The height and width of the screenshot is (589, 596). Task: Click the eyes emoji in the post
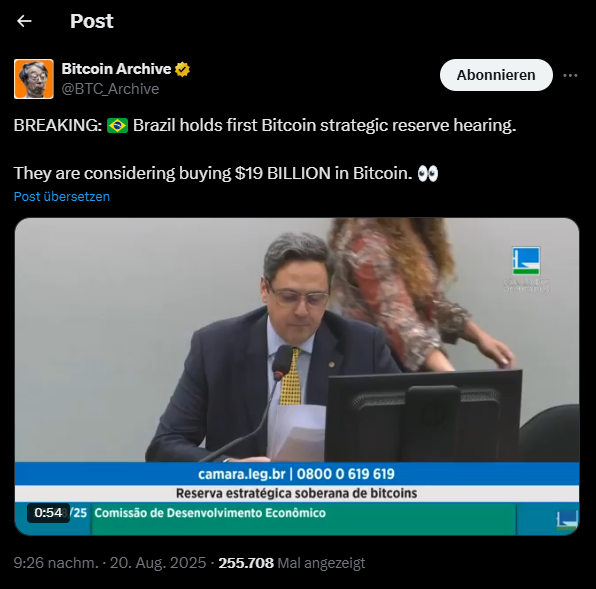point(428,174)
